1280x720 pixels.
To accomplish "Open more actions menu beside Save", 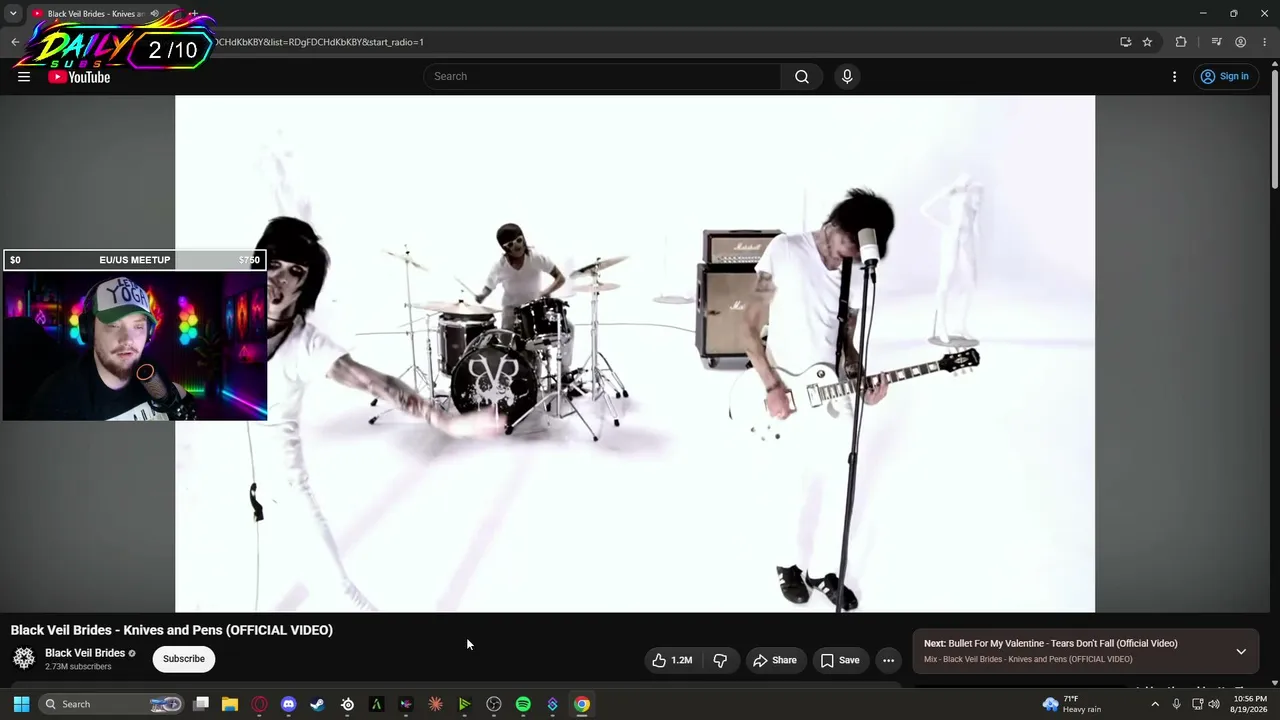I will tap(888, 660).
